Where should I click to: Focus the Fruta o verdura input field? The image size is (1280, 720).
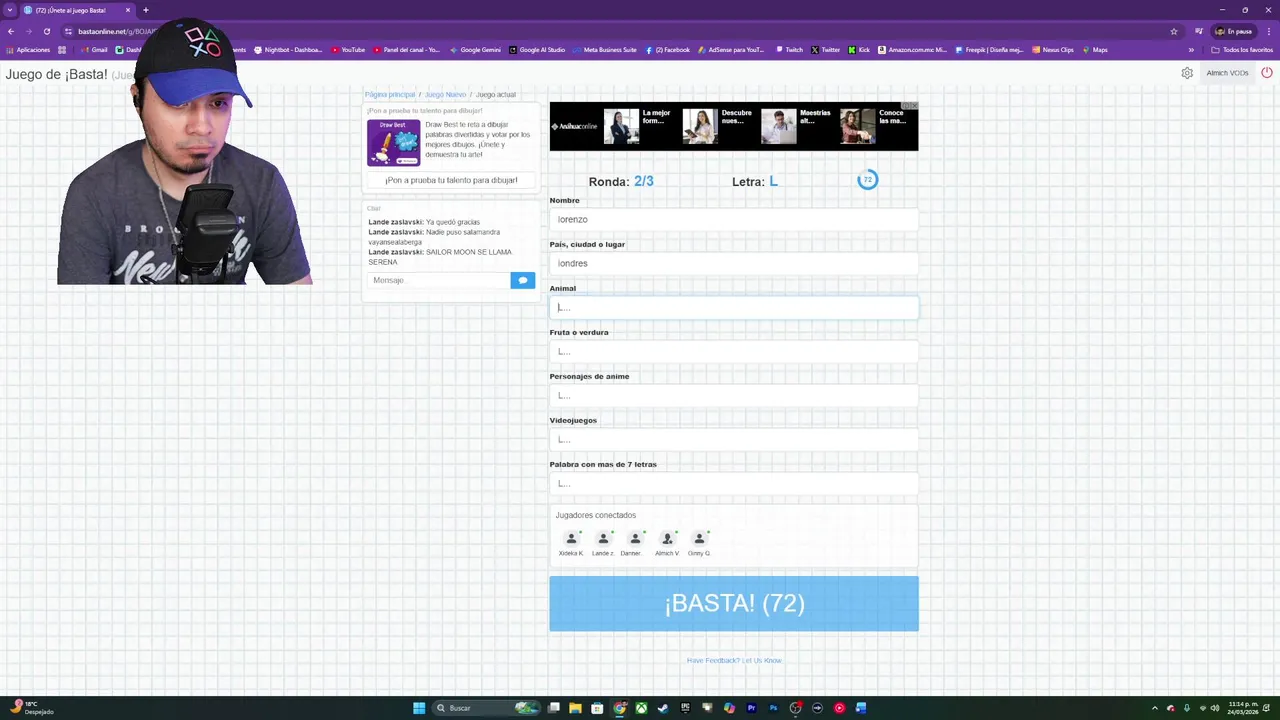pos(734,352)
